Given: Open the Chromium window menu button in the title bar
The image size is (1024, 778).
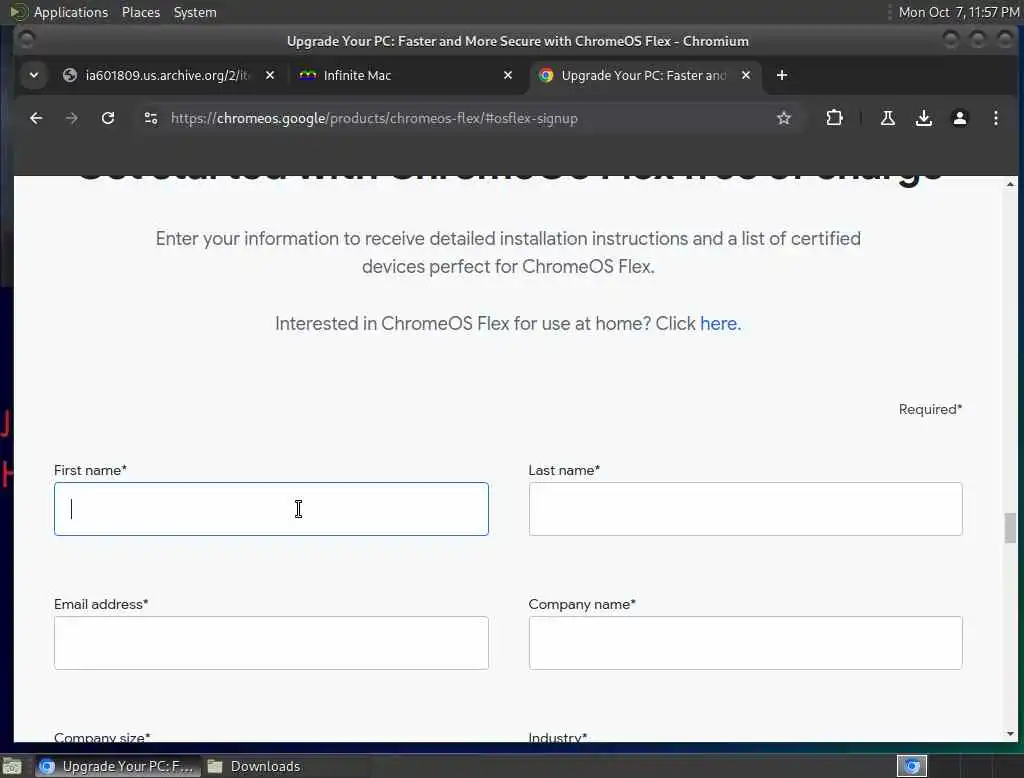Looking at the screenshot, I should coord(26,41).
